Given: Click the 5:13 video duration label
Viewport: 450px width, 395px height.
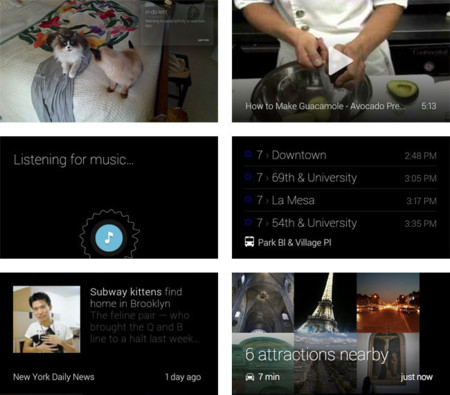Looking at the screenshot, I should [429, 106].
